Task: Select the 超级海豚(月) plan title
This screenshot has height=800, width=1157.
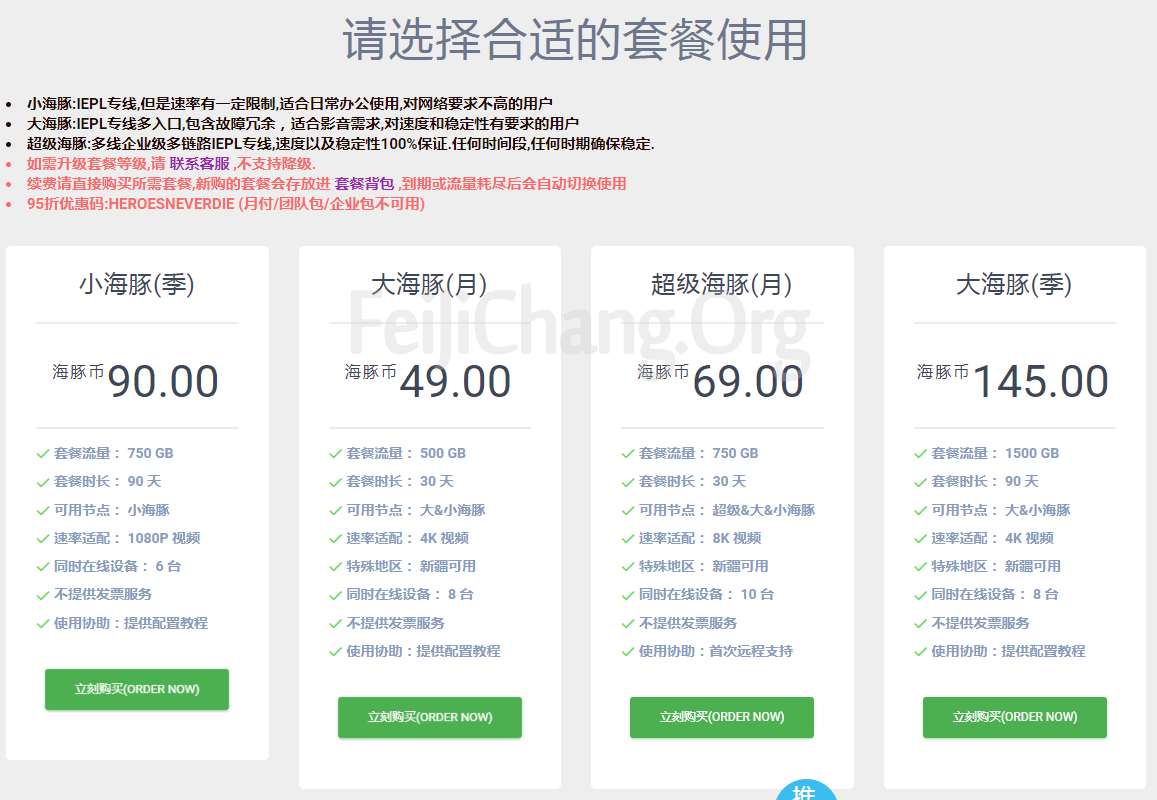Action: pos(721,285)
